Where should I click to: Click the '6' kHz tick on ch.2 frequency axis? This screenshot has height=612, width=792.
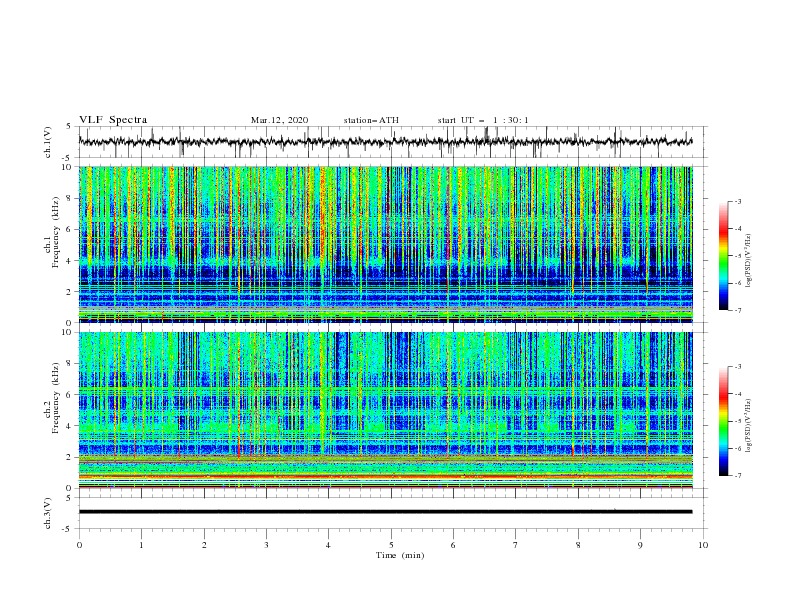(x=70, y=395)
